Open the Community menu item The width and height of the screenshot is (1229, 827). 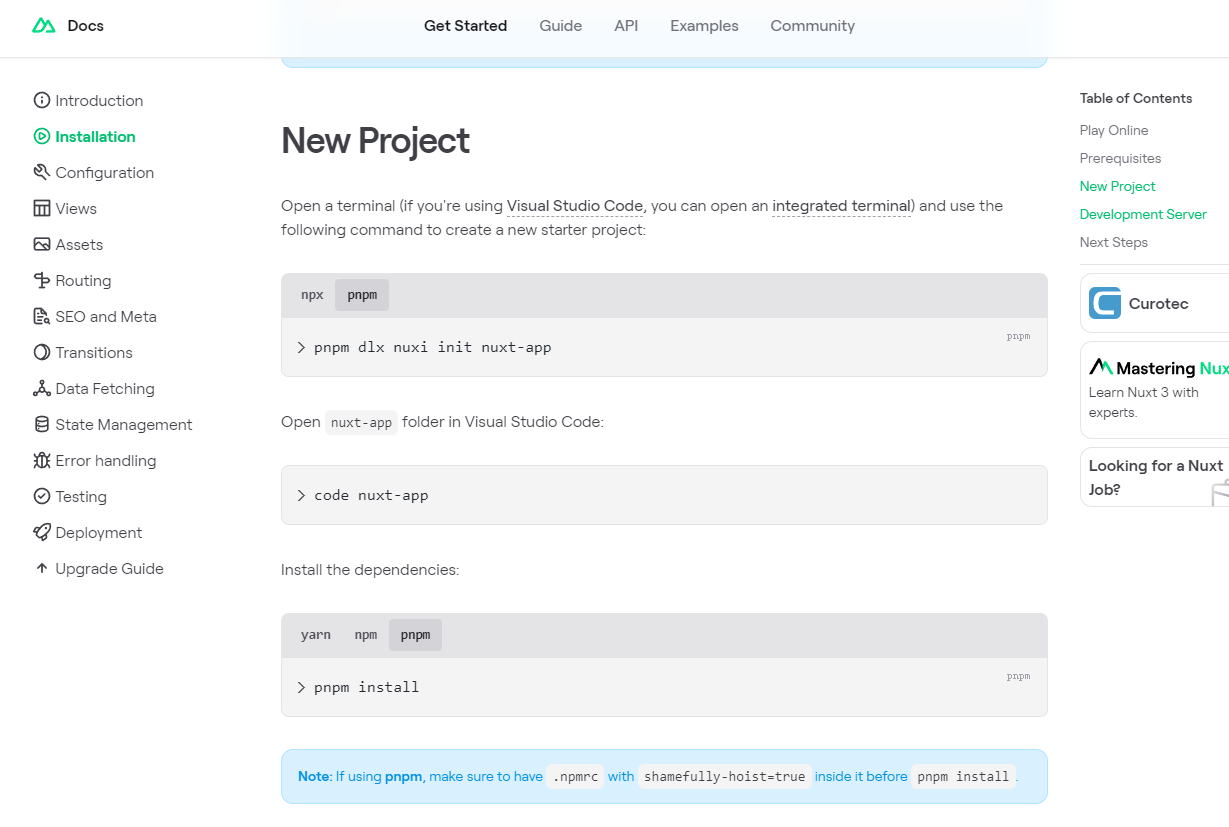coord(812,26)
